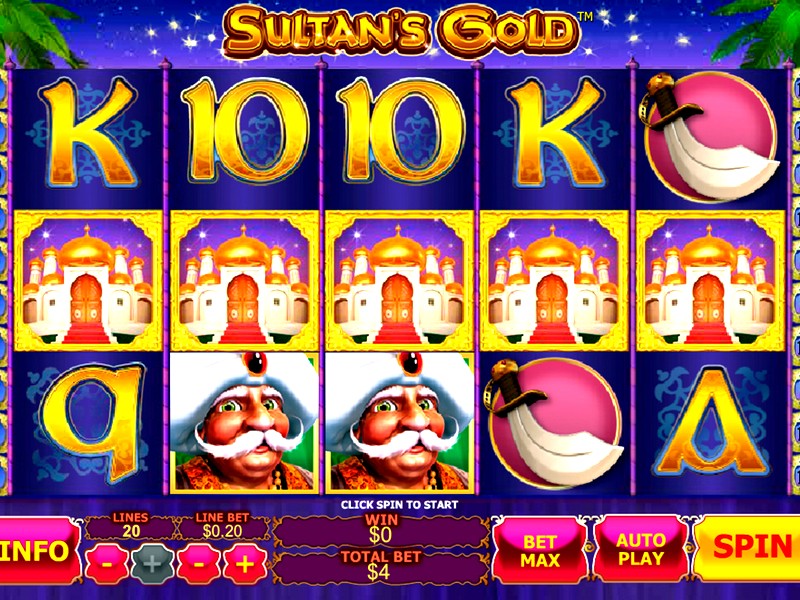Click the palace symbol on fifth reel
This screenshot has width=800, height=600.
tap(711, 281)
